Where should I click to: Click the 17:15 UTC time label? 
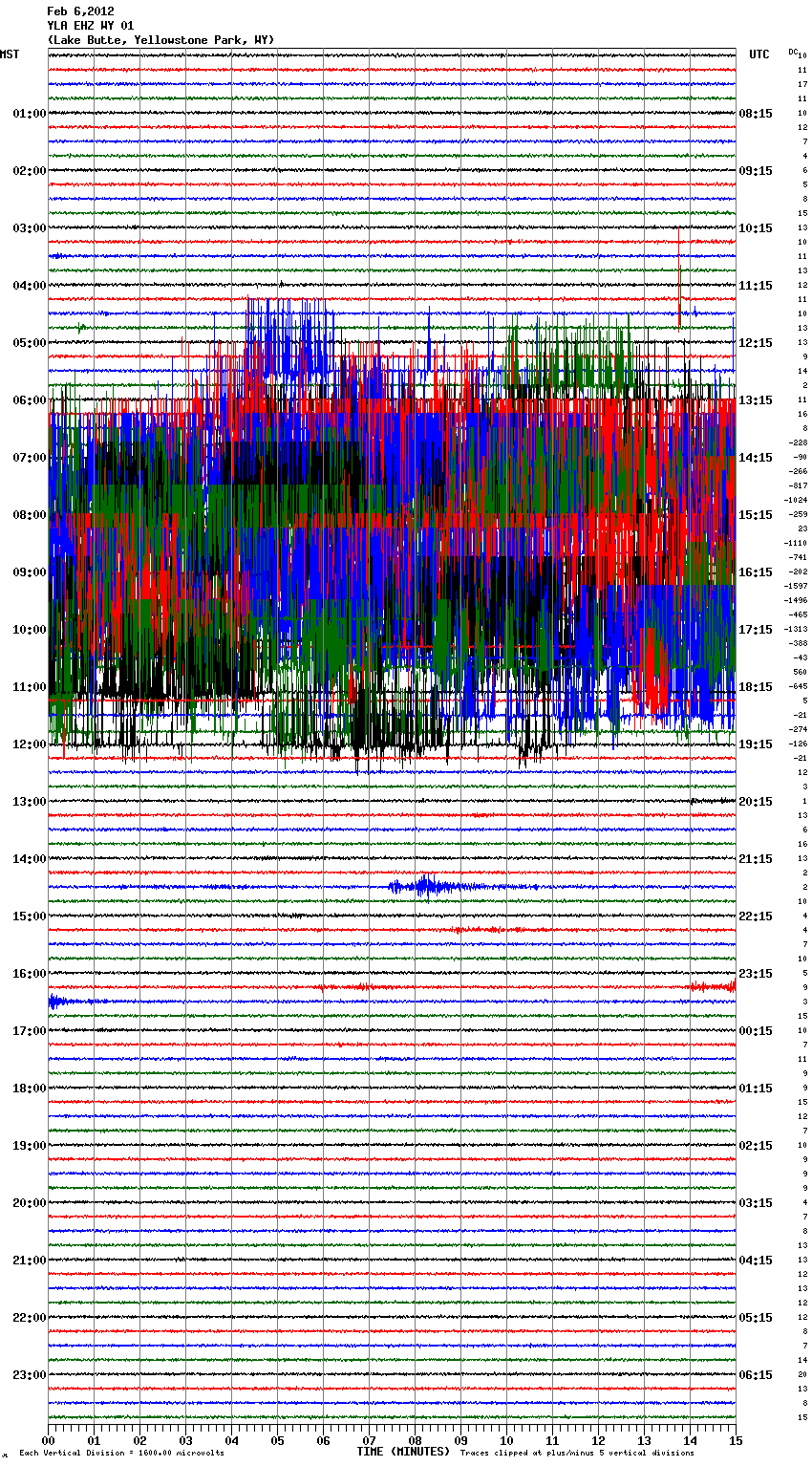[756, 630]
